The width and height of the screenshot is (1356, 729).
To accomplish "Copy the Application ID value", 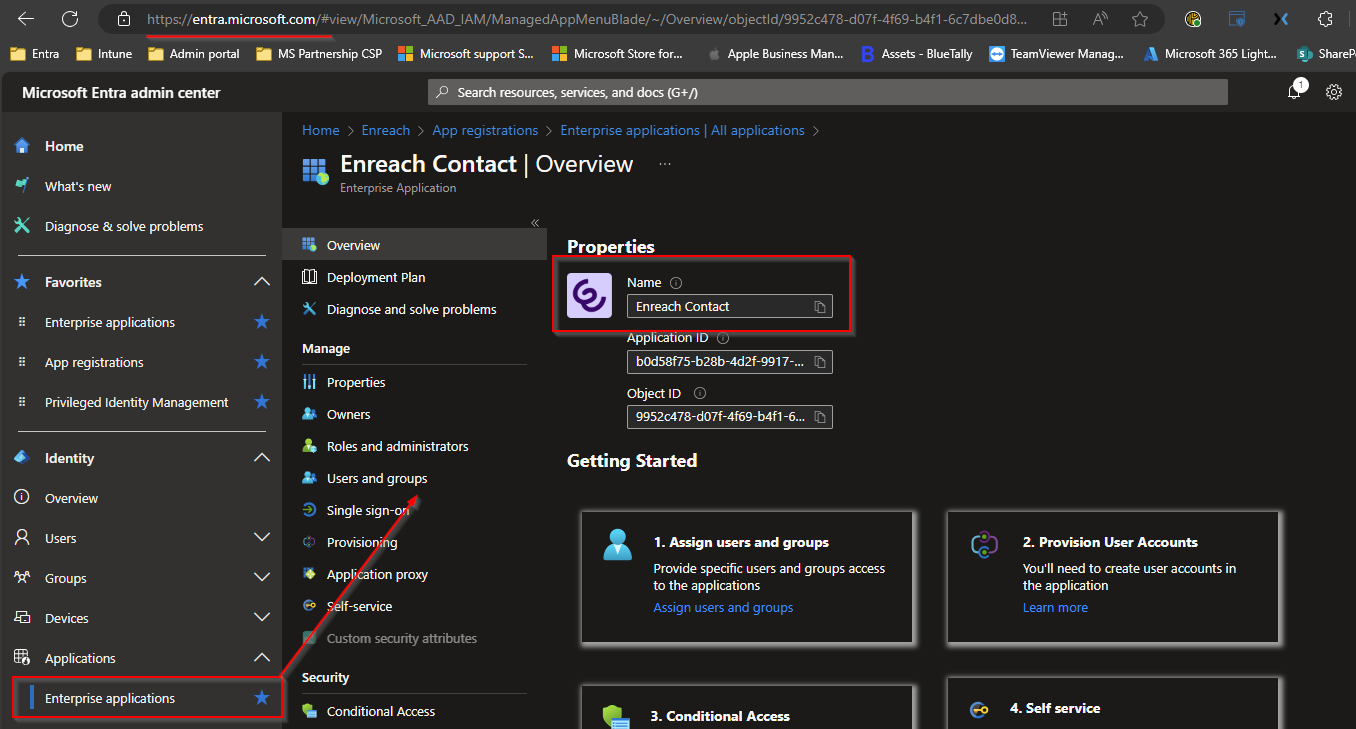I will 819,362.
